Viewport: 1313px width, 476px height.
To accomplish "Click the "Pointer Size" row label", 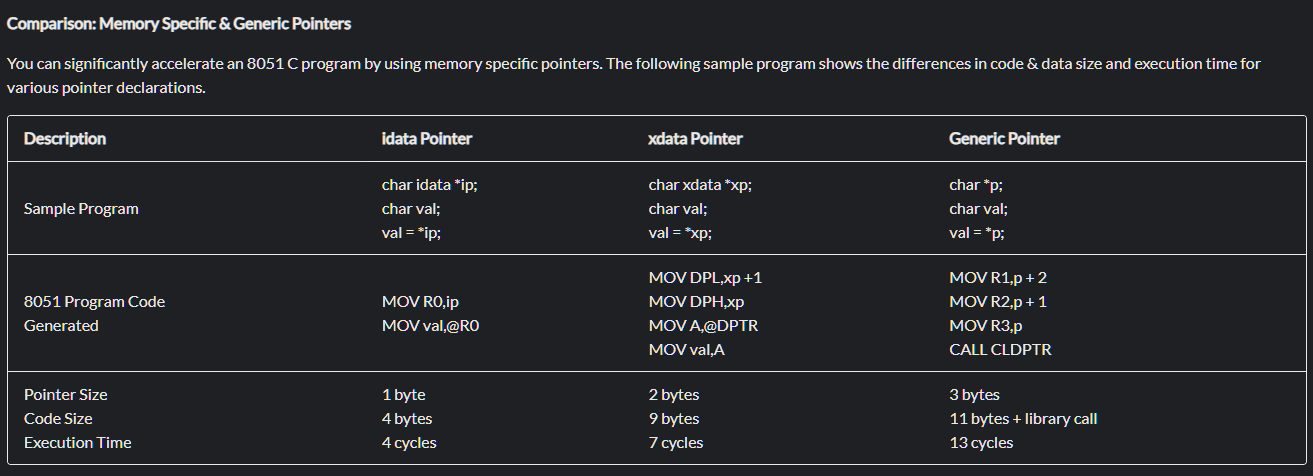I will [66, 395].
